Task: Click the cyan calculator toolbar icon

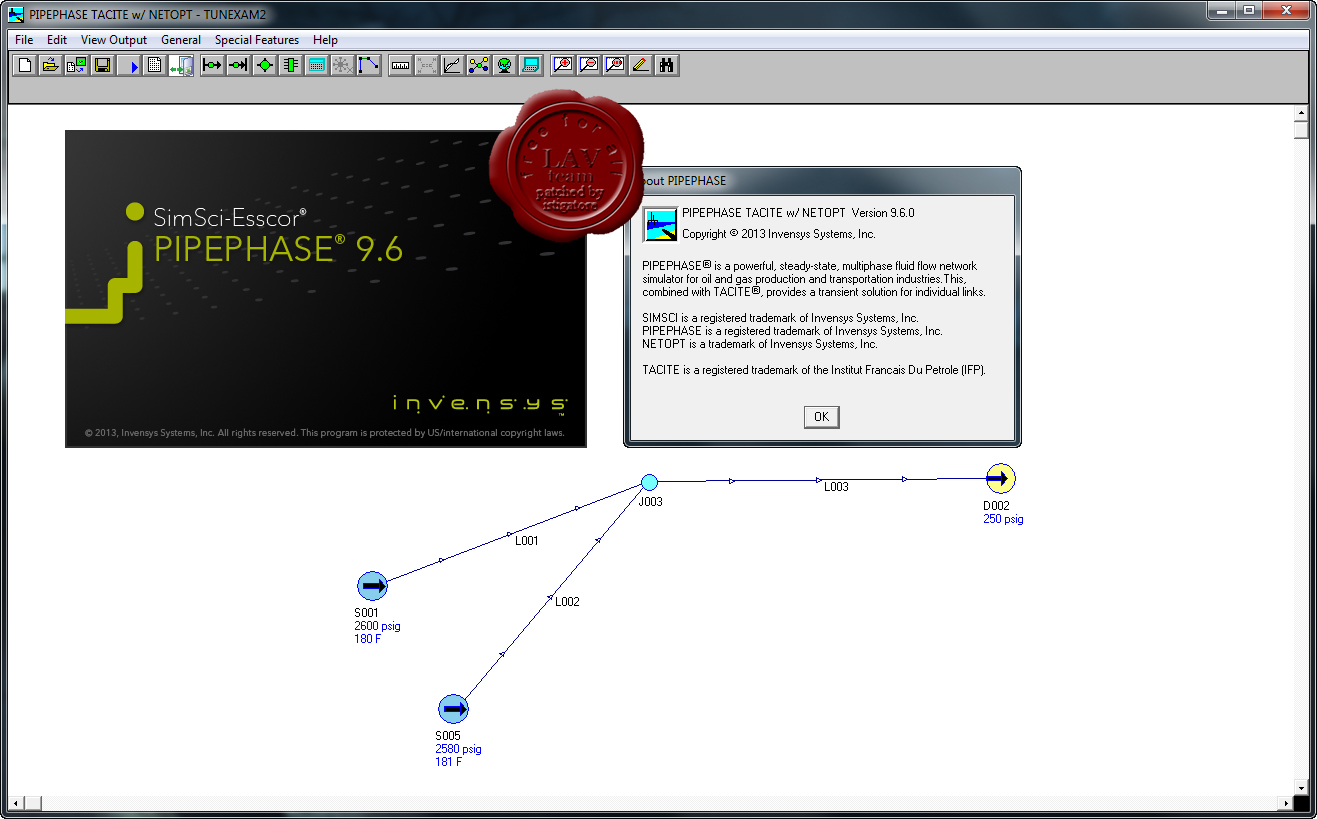Action: 316,65
